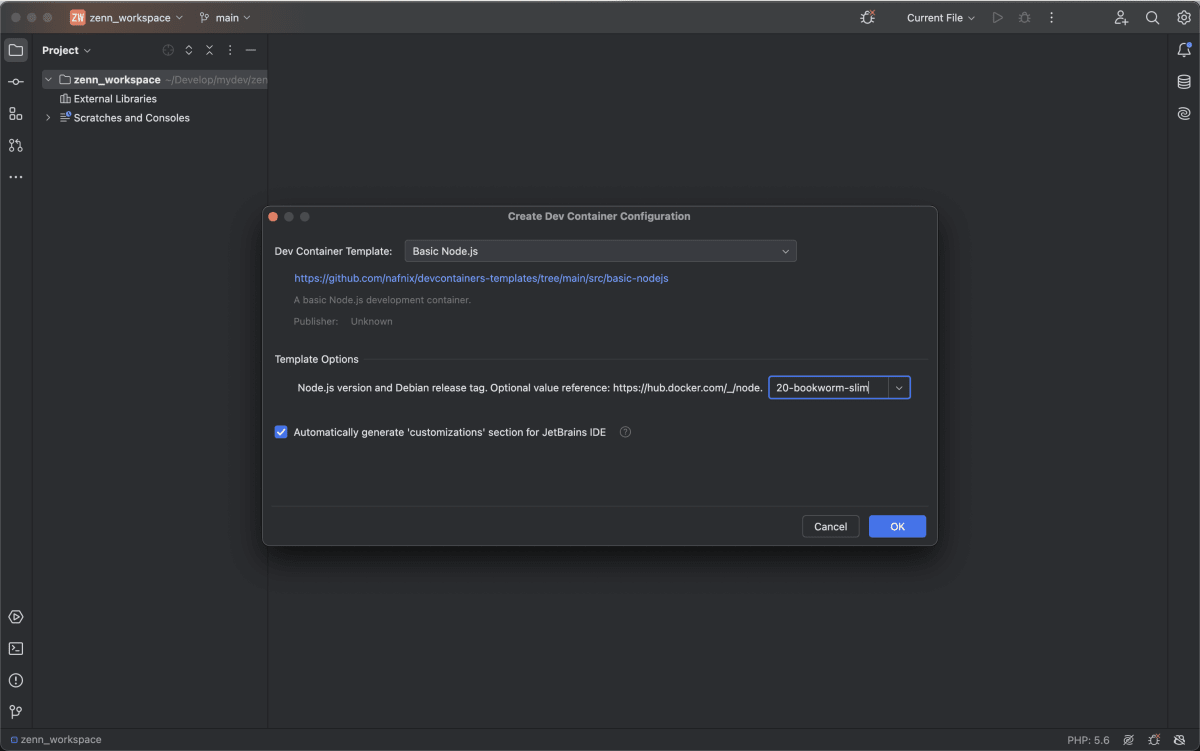Click the Run button
Screen dimensions: 1200x751
997,18
